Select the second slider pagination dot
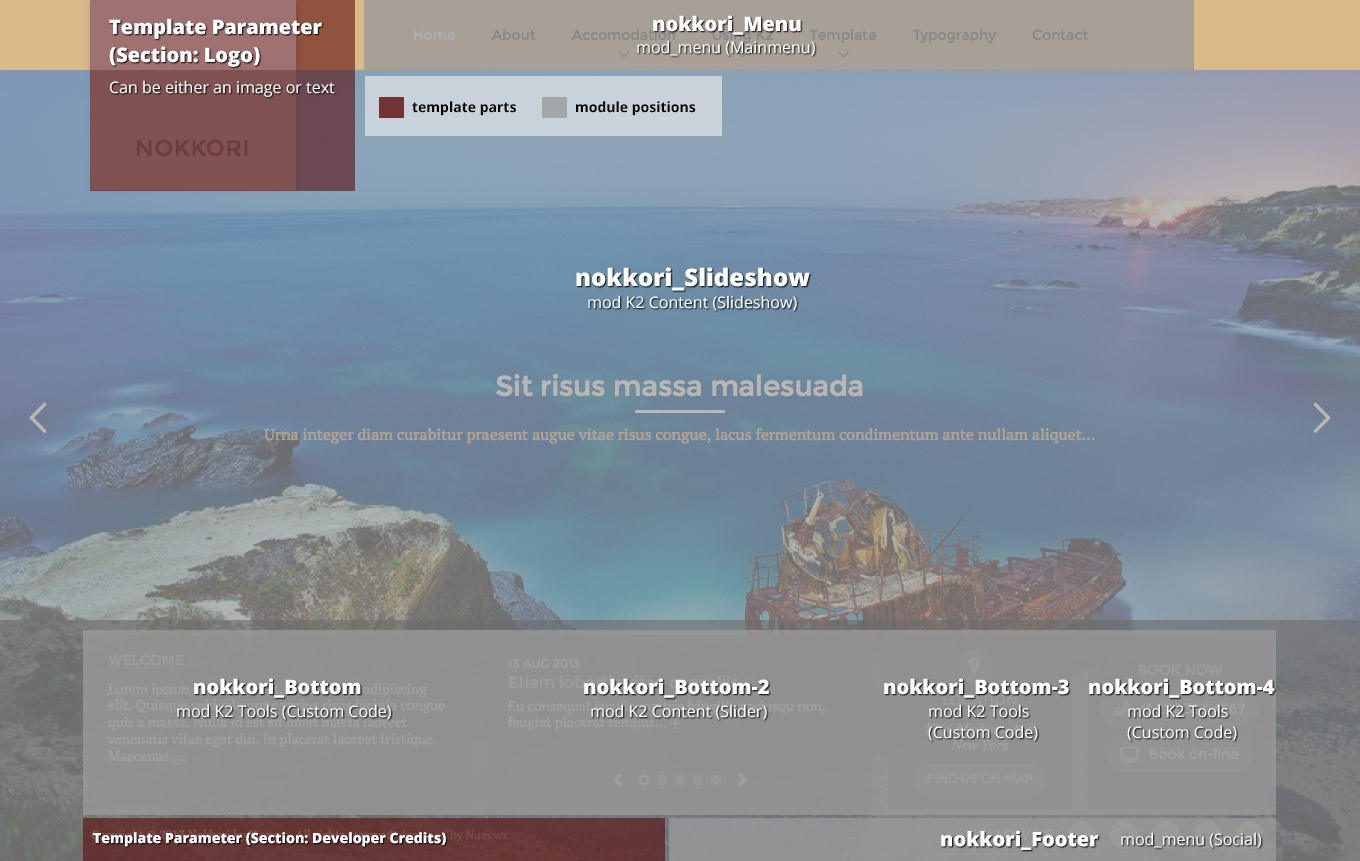Viewport: 1360px width, 861px height. (662, 780)
